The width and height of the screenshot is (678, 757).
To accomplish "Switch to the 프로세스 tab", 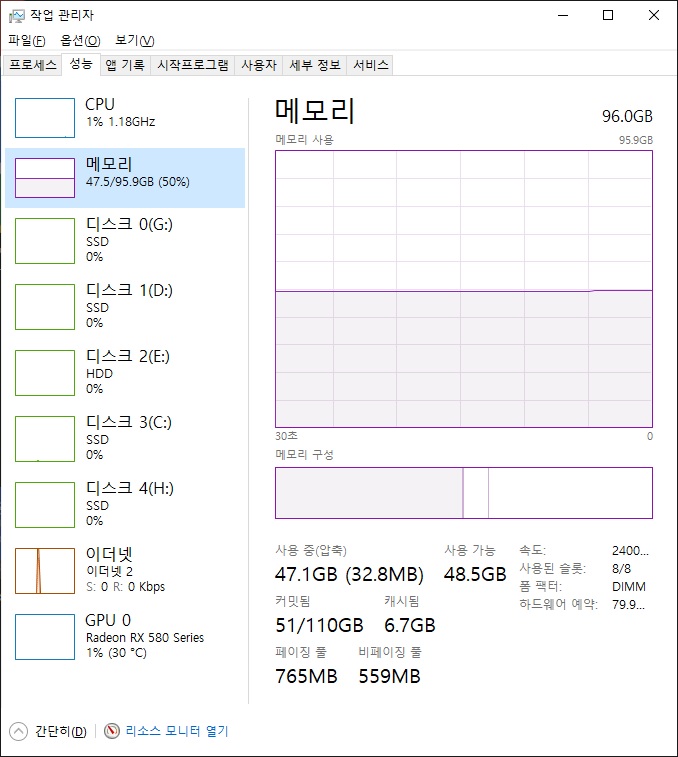I will [x=33, y=65].
